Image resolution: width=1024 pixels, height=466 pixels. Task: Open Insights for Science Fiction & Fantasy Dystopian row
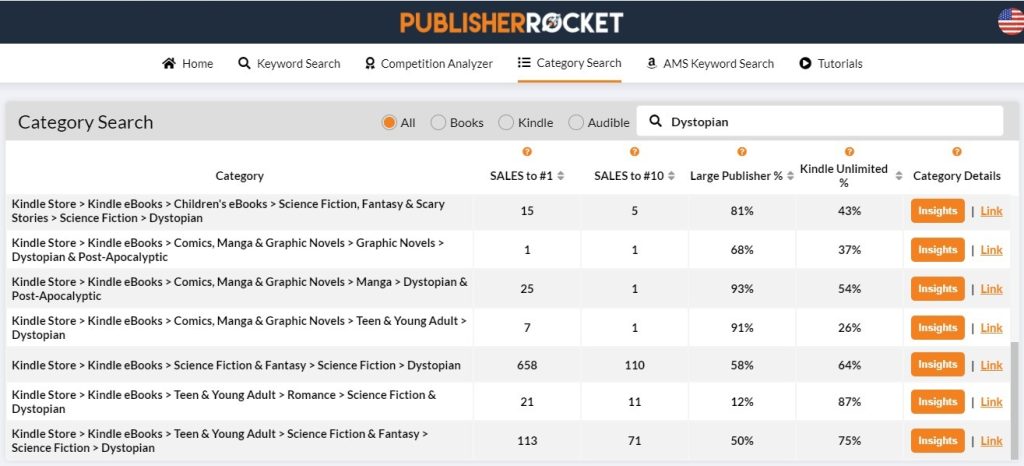(937, 365)
